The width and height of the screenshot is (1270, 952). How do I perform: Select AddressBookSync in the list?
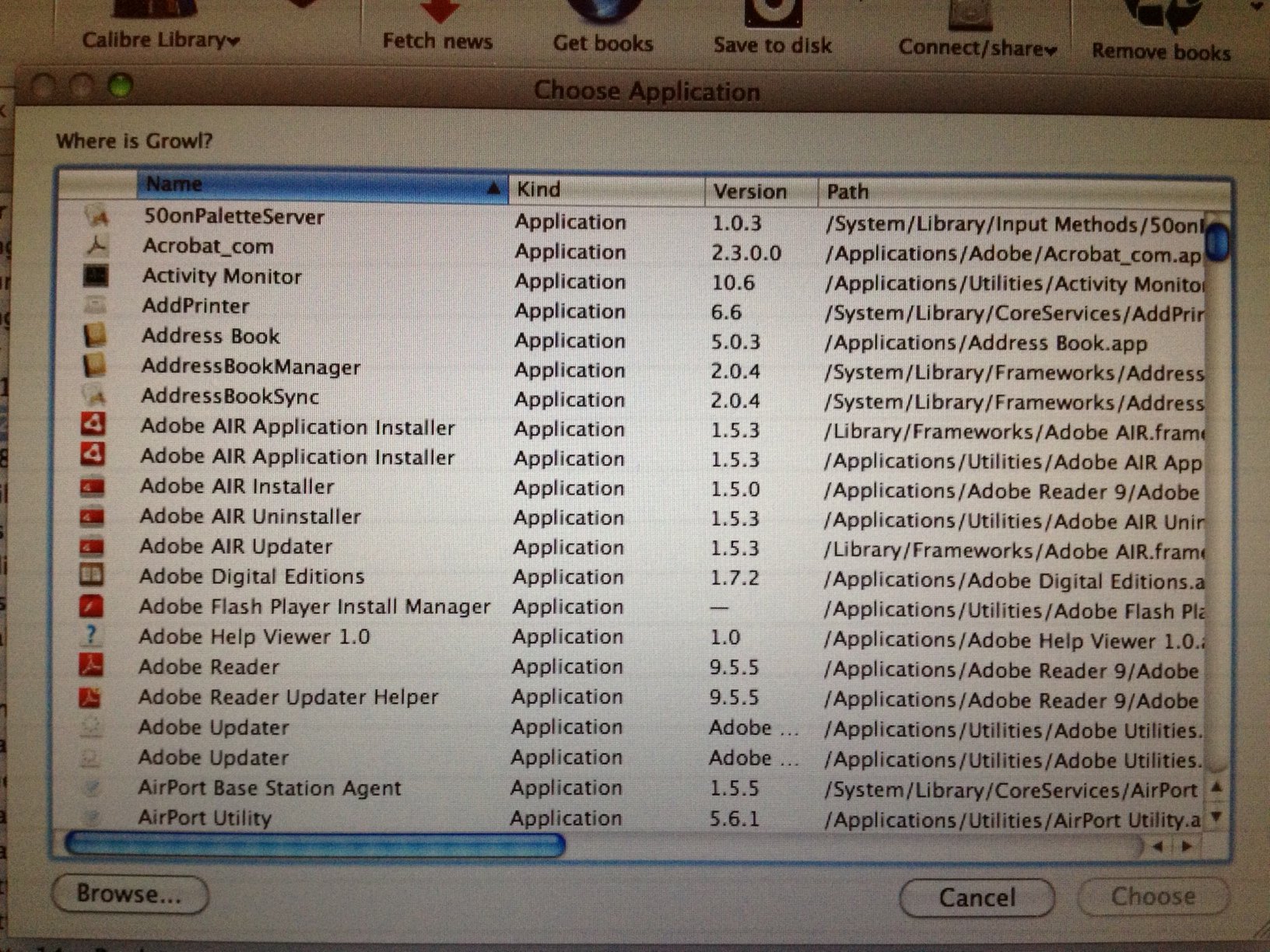click(230, 396)
